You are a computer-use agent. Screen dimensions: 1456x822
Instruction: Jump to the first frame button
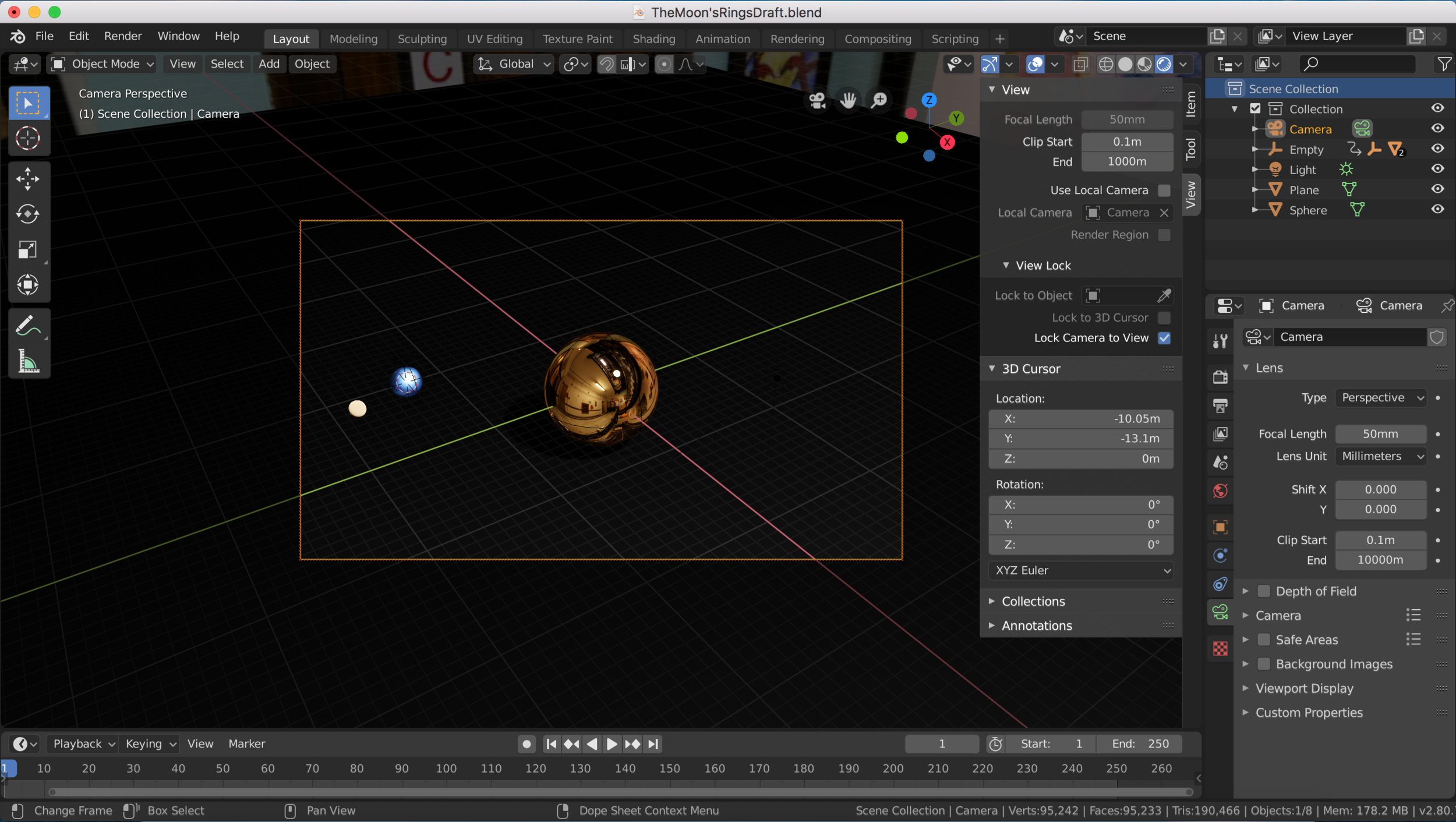550,744
